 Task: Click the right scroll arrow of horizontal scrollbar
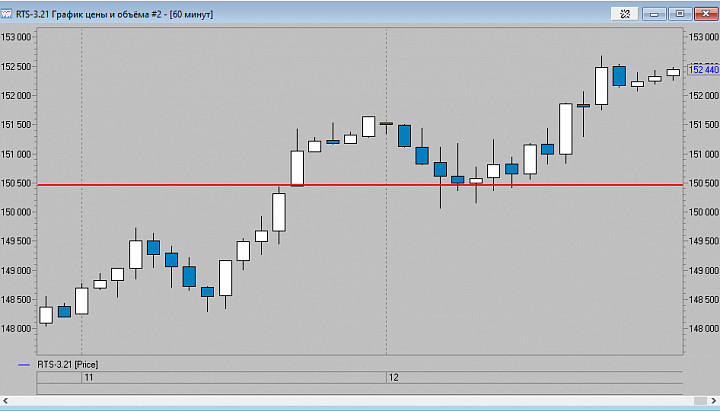click(714, 401)
